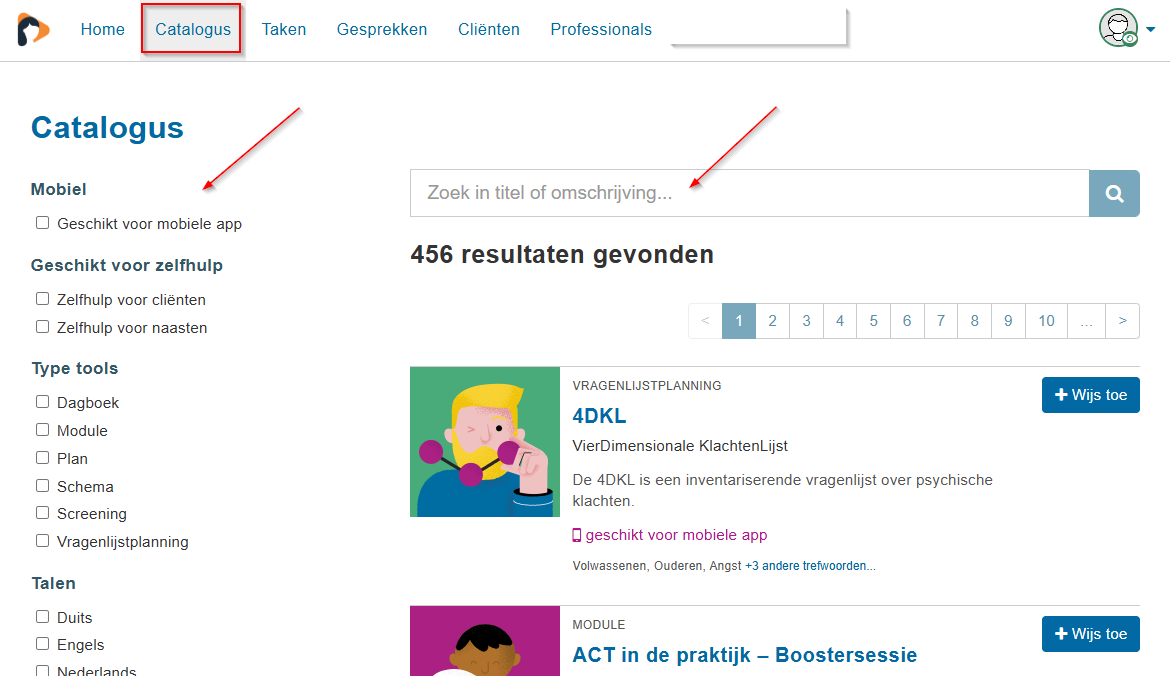Click '456 resultaten gevonden' text
The height and width of the screenshot is (676, 1170).
coord(562,254)
